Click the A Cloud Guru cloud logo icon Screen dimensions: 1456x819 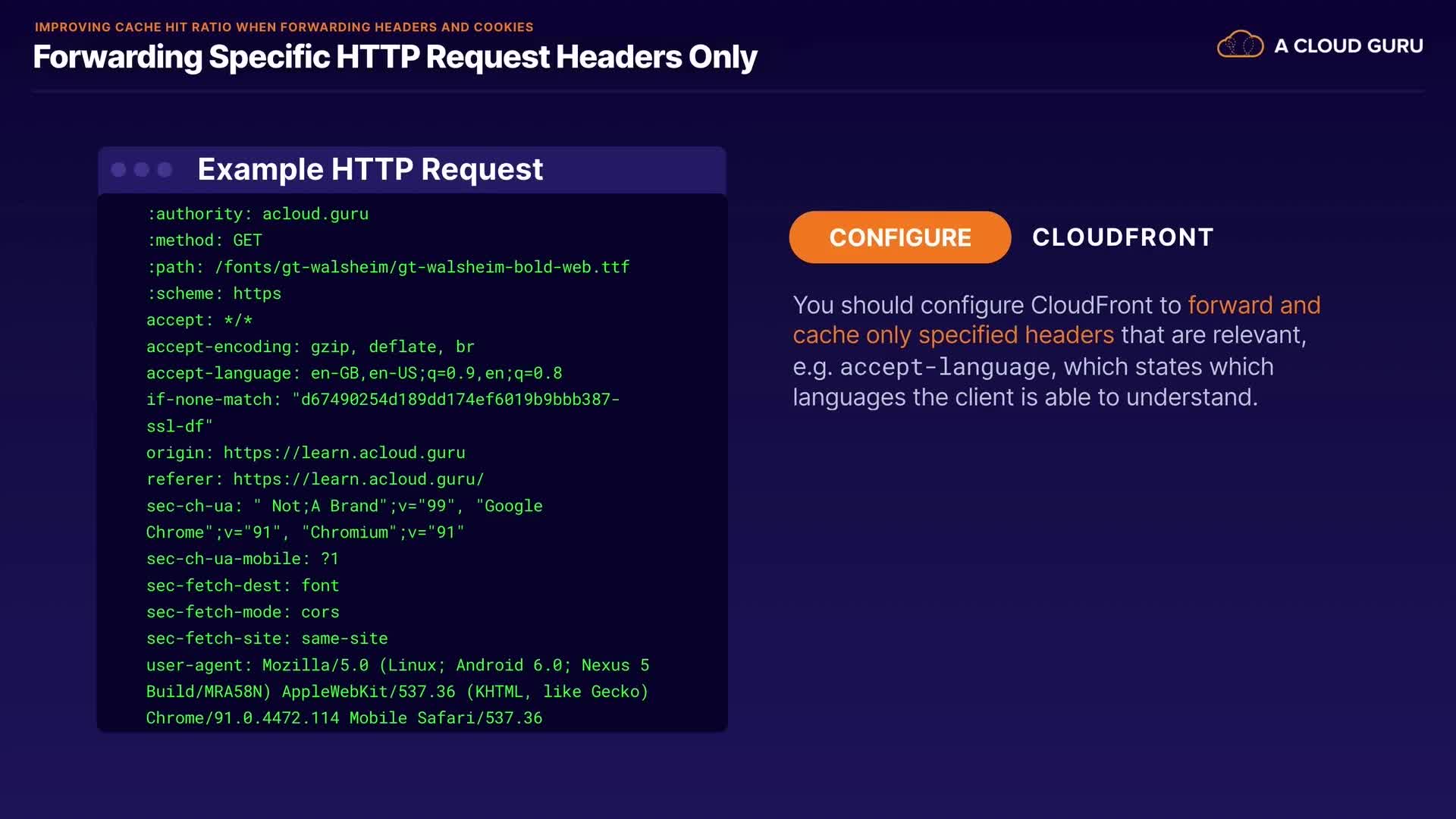click(1240, 45)
